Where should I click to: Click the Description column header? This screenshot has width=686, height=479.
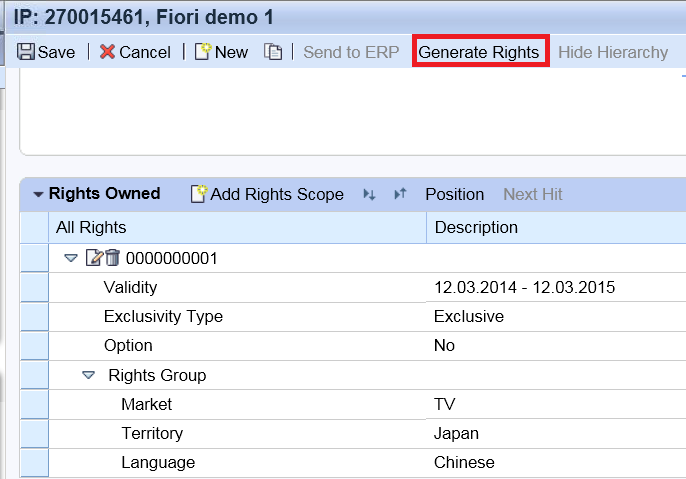click(556, 227)
